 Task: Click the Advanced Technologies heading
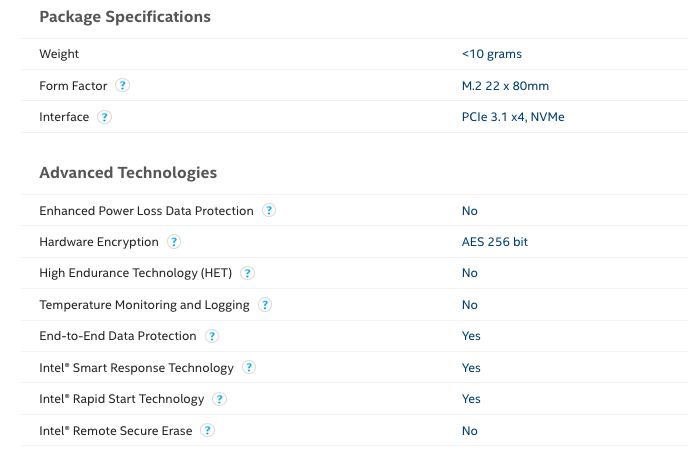click(x=128, y=173)
